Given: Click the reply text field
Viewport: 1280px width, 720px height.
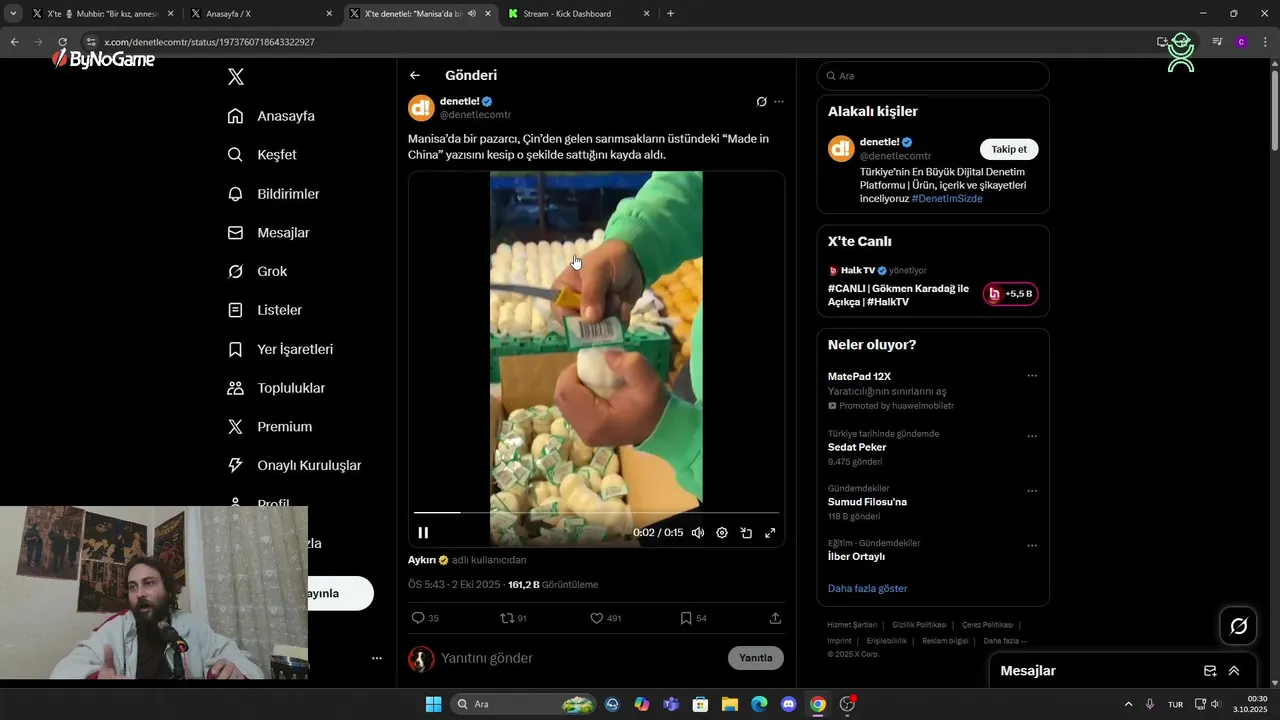Looking at the screenshot, I should [580, 659].
